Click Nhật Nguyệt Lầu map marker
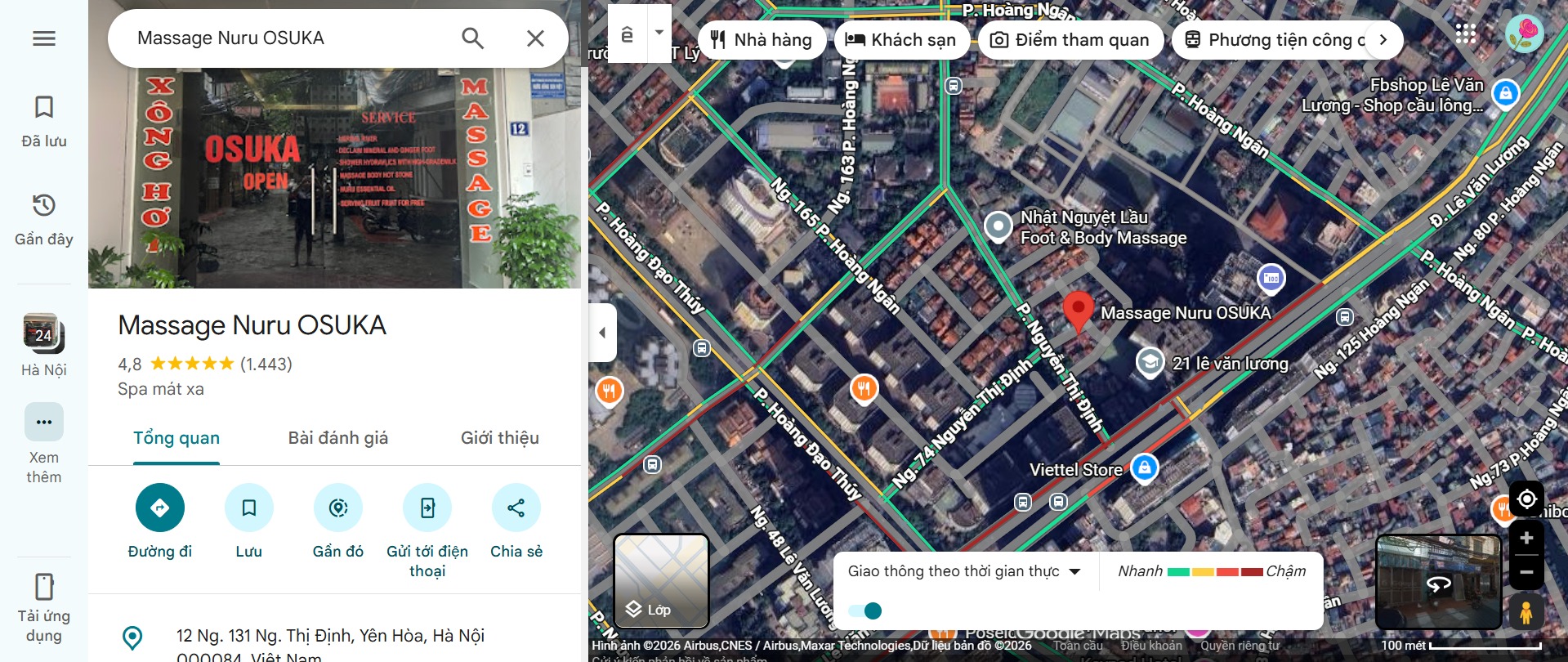 point(998,226)
